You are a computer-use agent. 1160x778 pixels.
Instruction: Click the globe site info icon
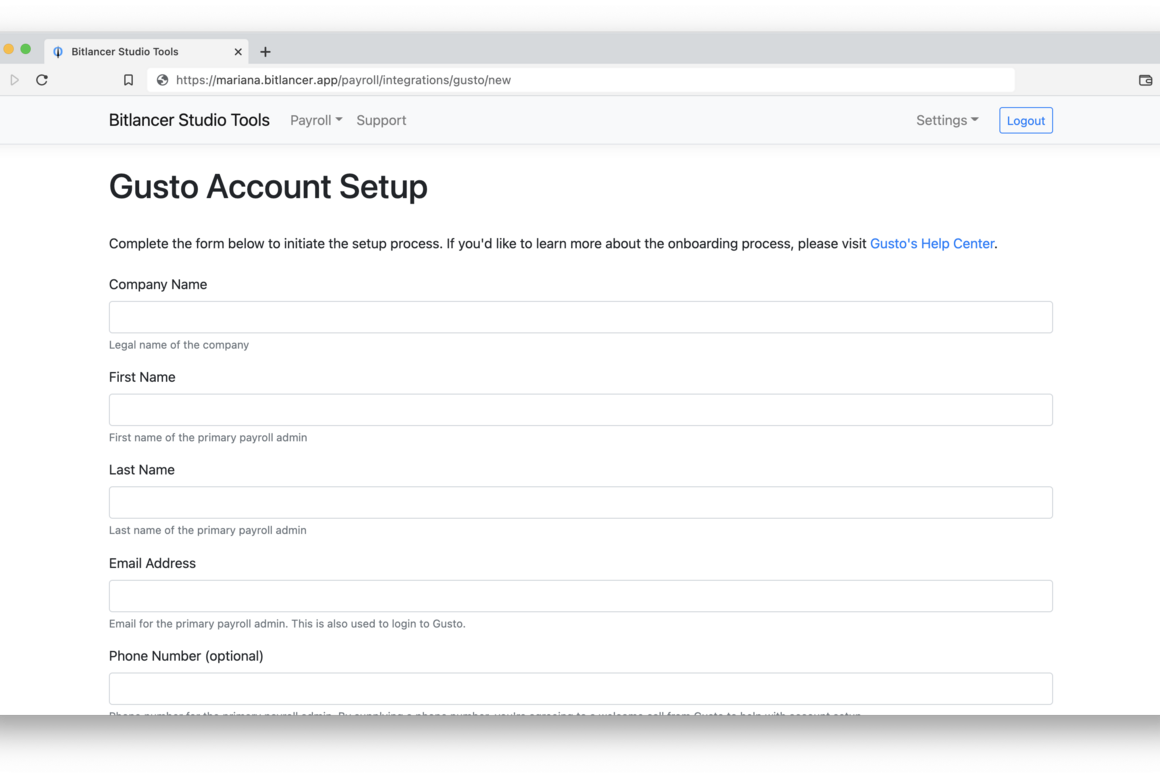(162, 80)
